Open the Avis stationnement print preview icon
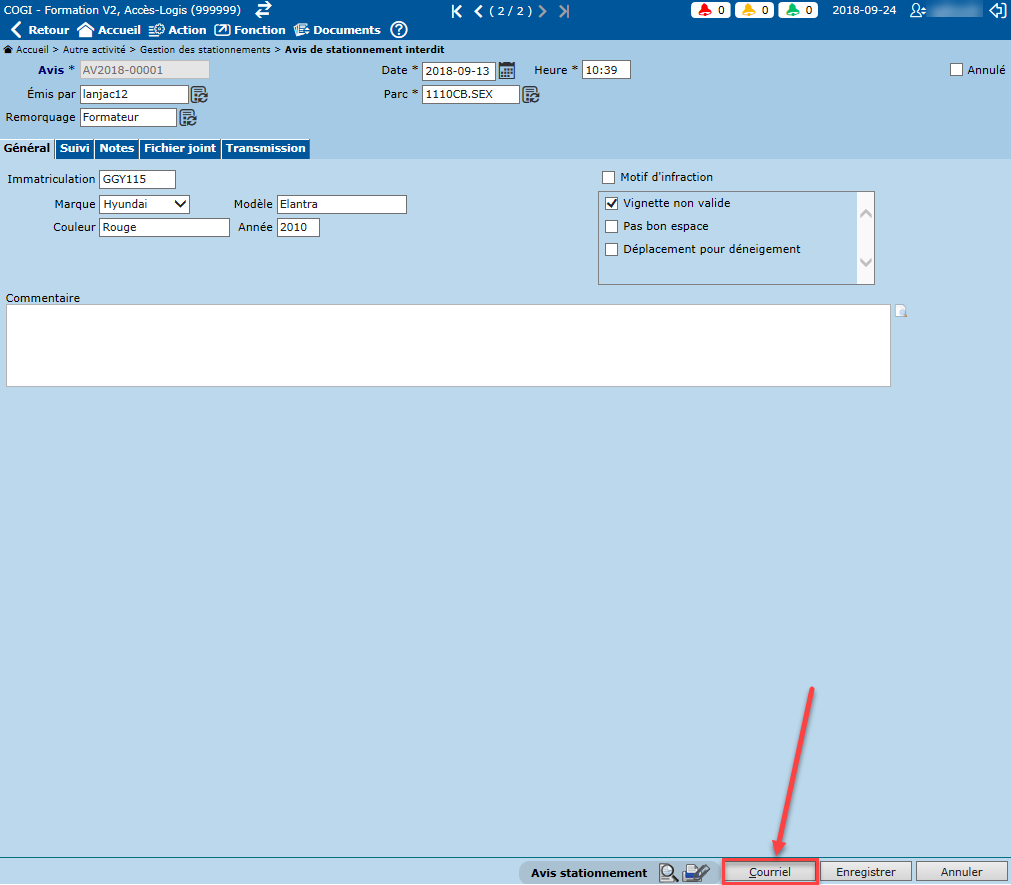This screenshot has height=885, width=1011. pos(669,873)
